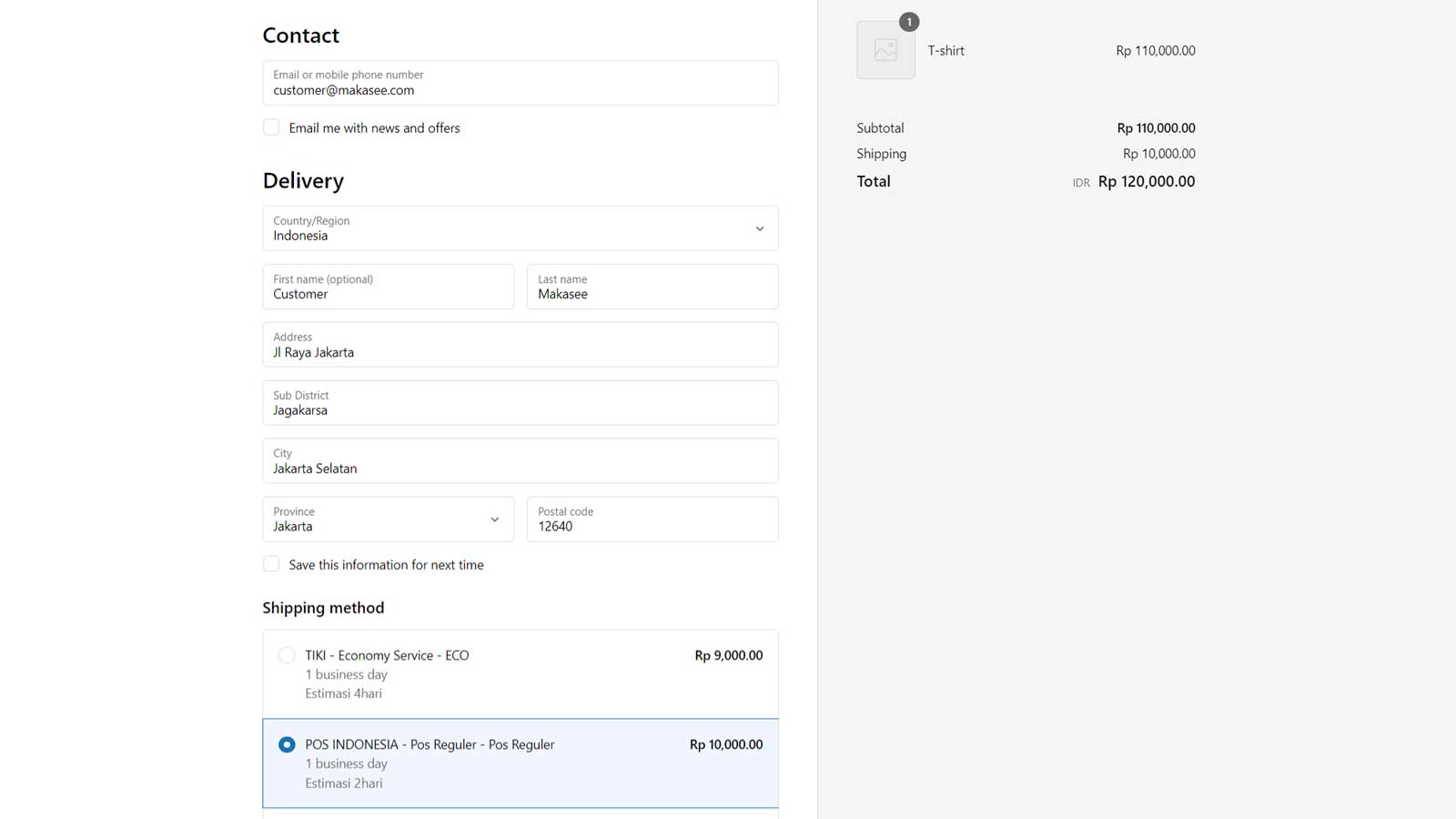Click the Delivery section heading
This screenshot has width=1456, height=819.
coord(303,181)
